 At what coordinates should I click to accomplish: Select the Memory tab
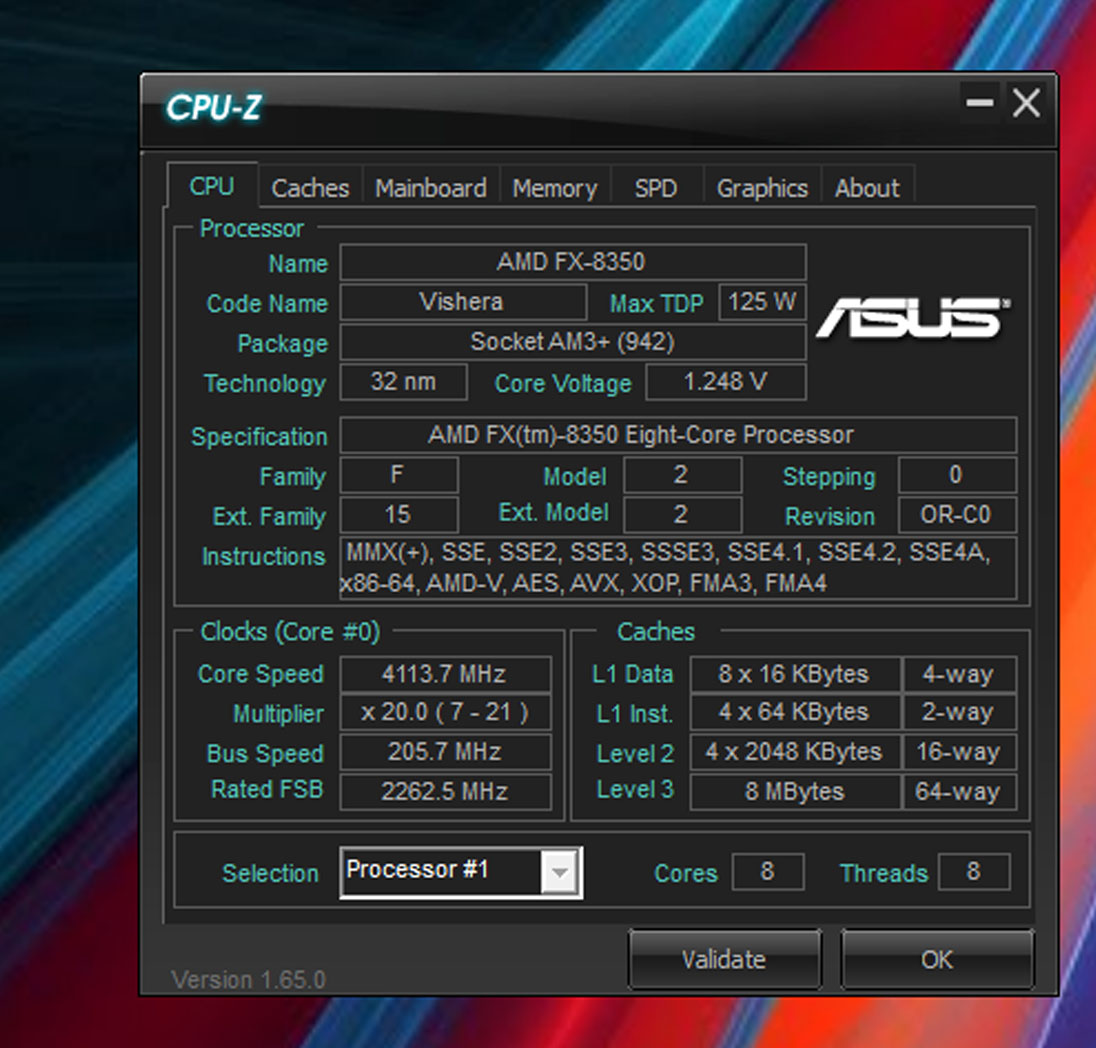[555, 187]
